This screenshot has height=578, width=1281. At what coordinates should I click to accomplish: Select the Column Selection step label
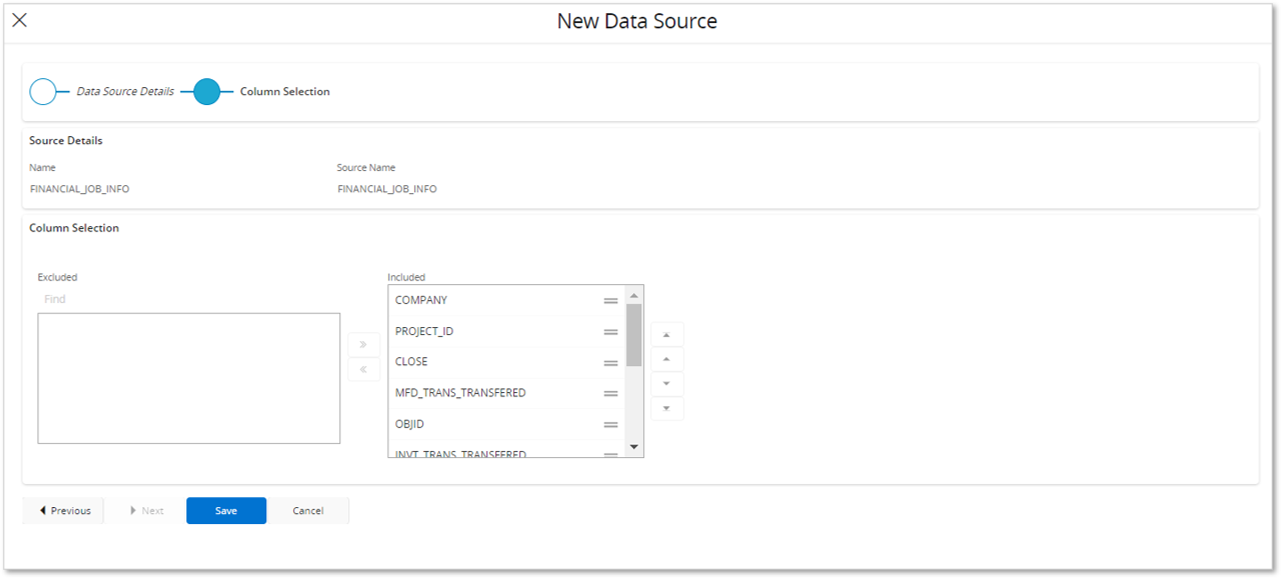point(284,91)
